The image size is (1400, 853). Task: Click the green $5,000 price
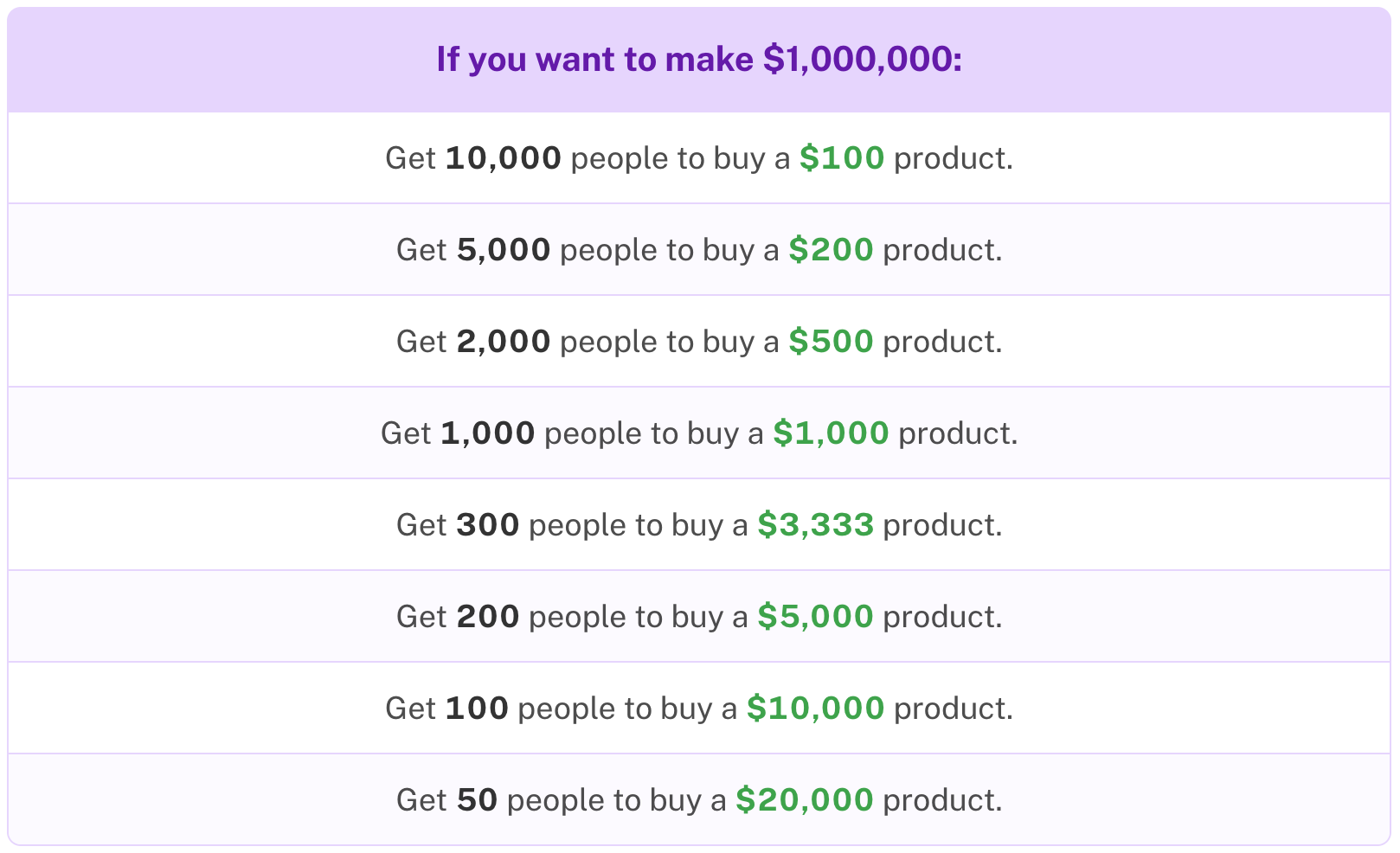[x=816, y=617]
